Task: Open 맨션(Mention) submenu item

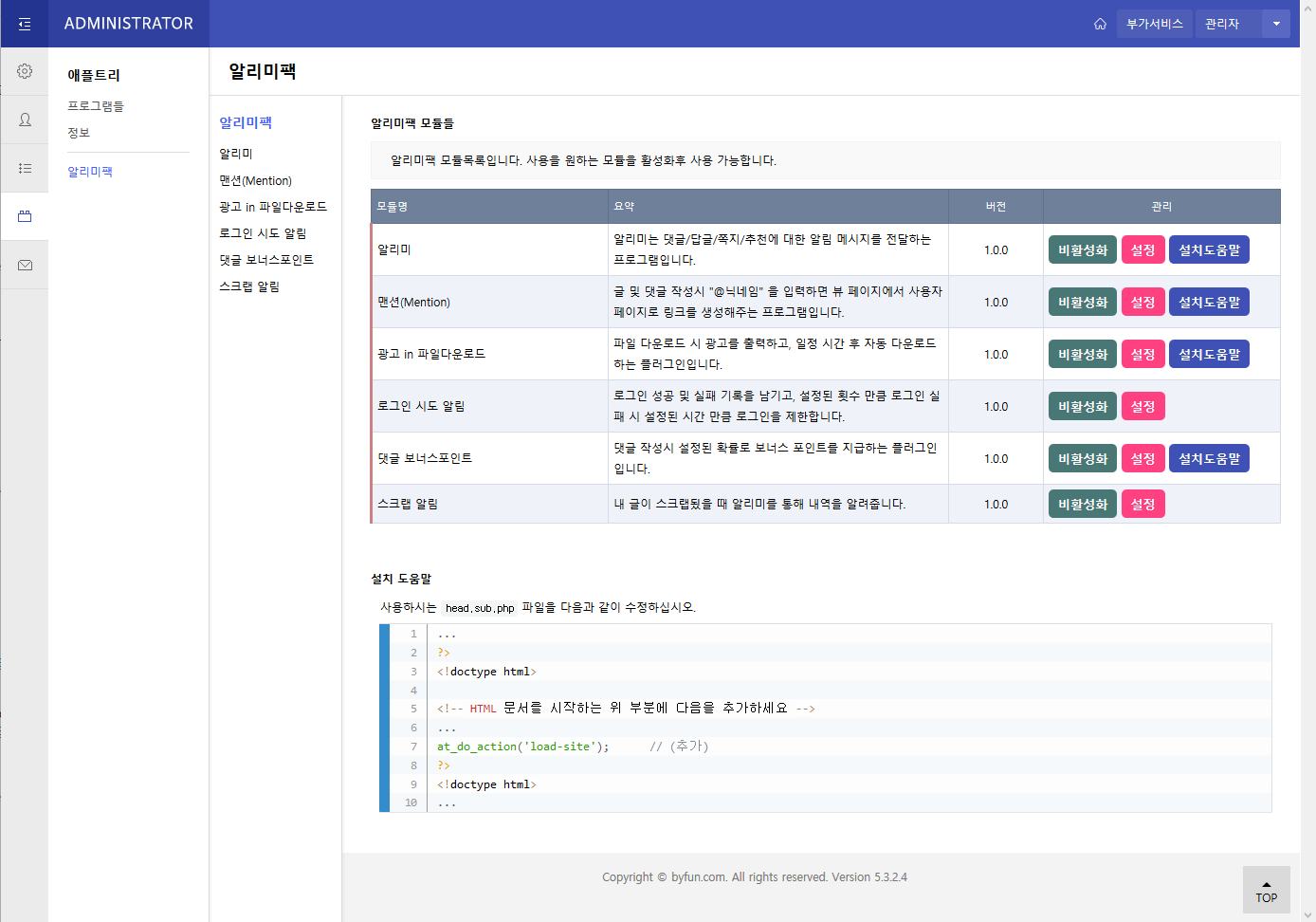Action: tap(256, 180)
